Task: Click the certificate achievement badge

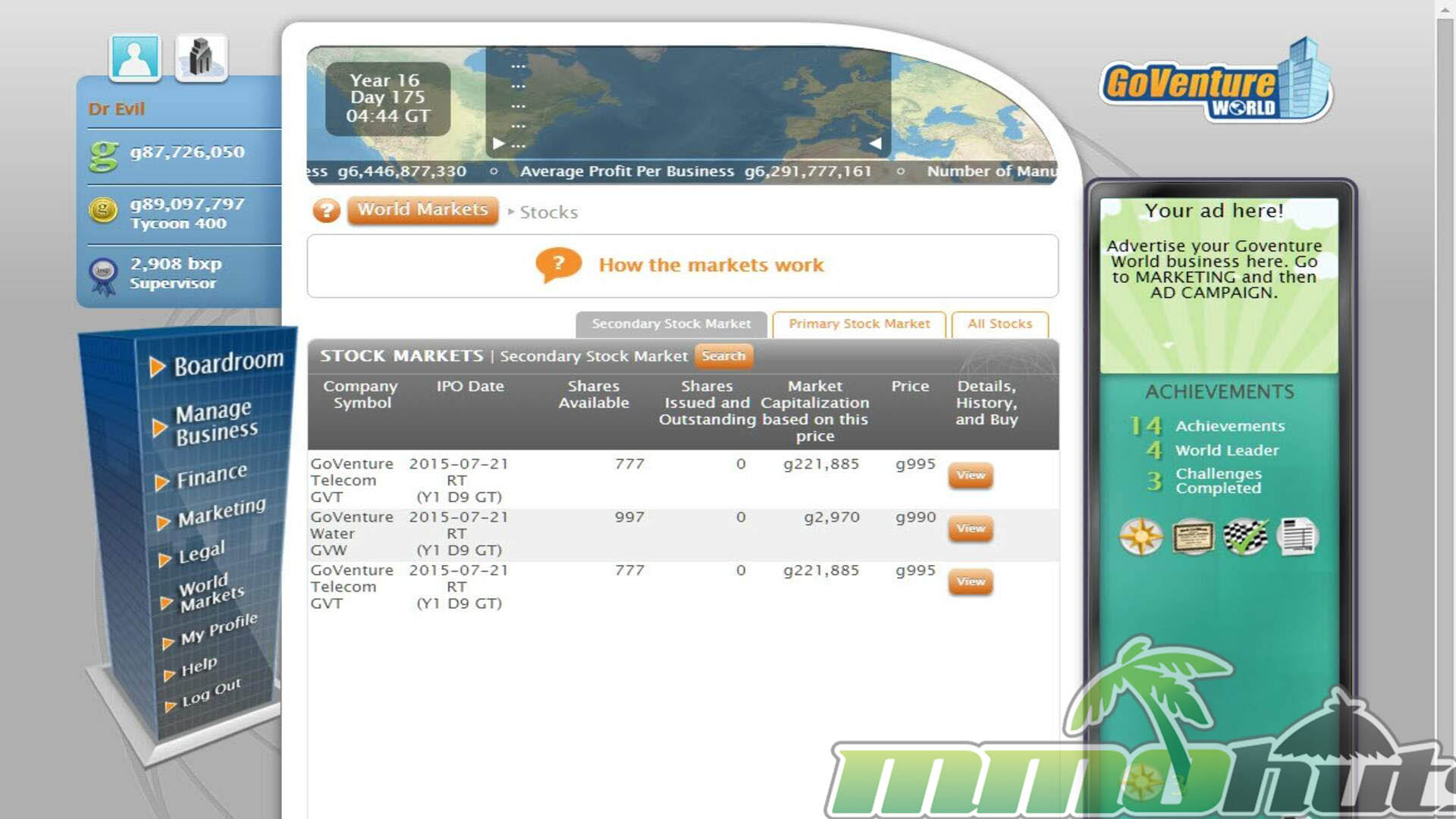Action: pos(1193,537)
